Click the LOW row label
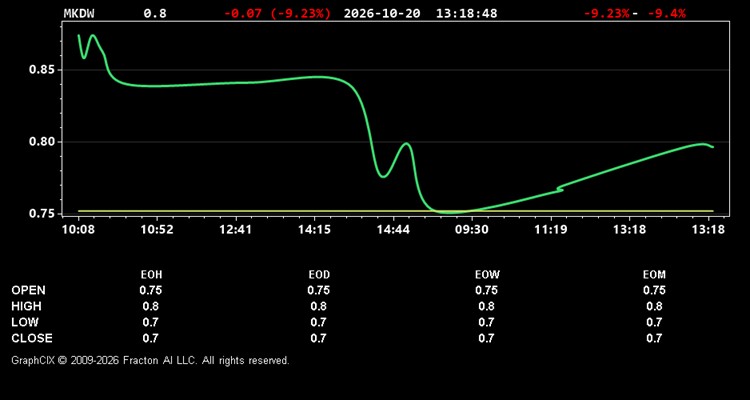The image size is (750, 400). coord(25,322)
